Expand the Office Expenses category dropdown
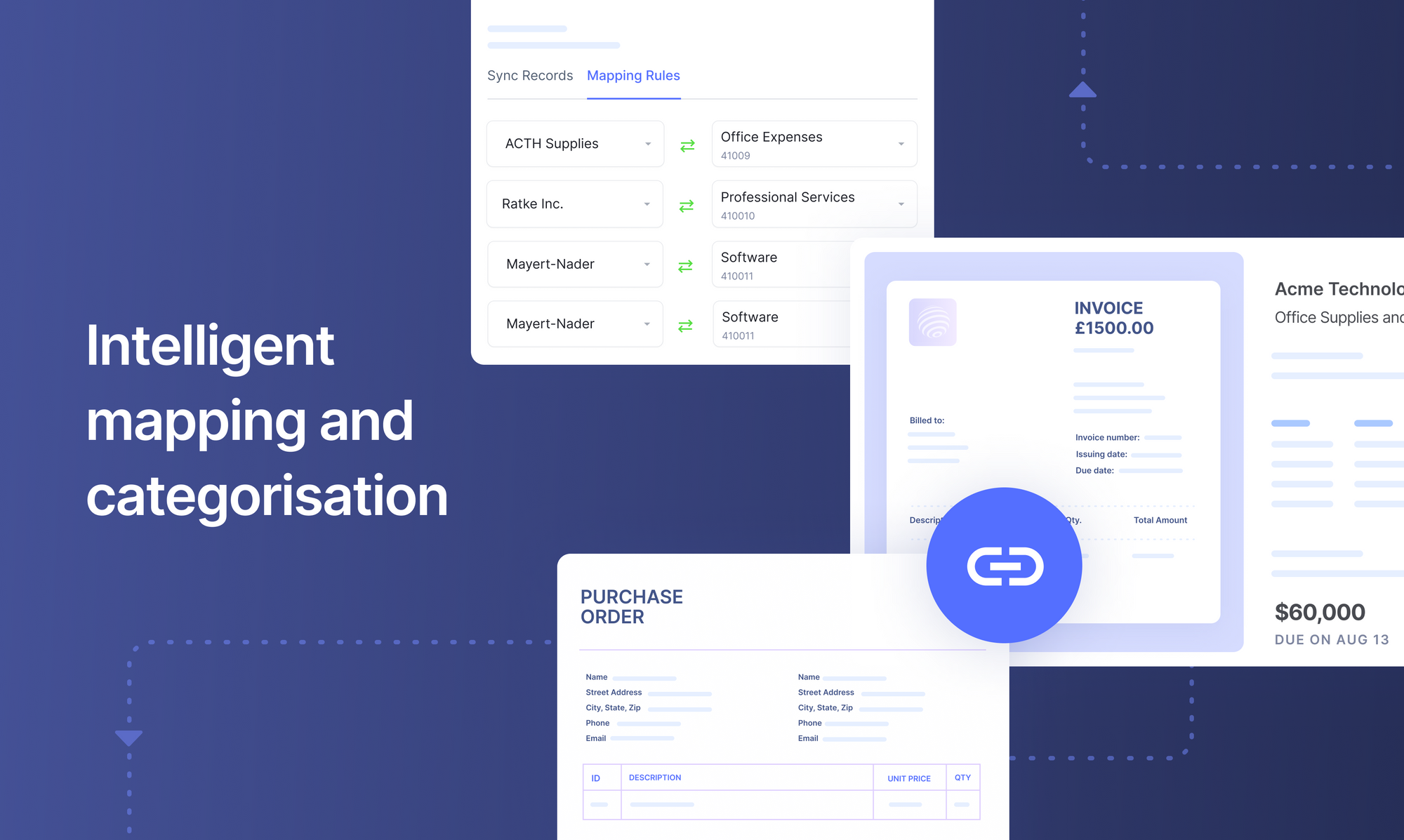Screen dimensions: 1404x840 click(900, 144)
